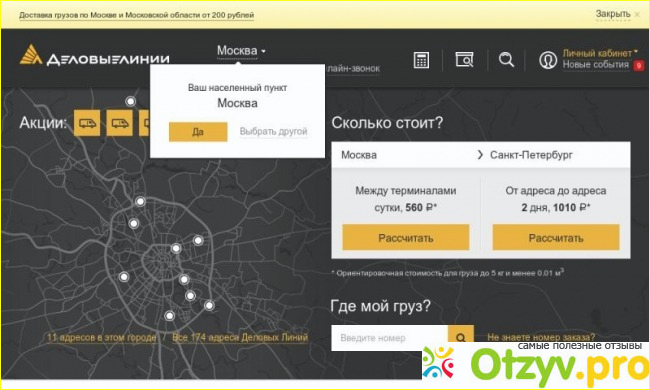Confirm city with the Да button
The height and width of the screenshot is (390, 650).
coord(198,132)
